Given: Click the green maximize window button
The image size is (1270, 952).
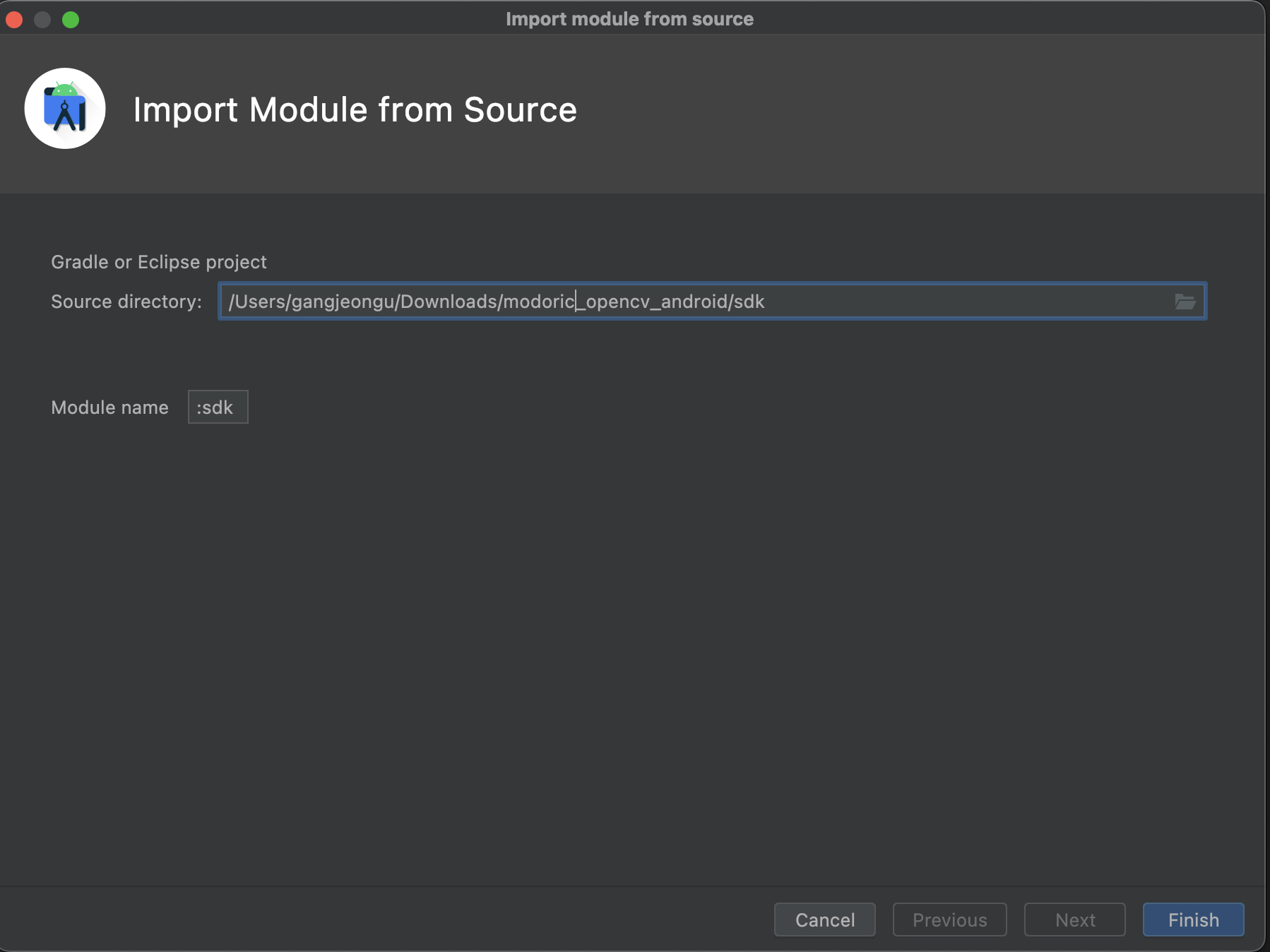Looking at the screenshot, I should [x=71, y=19].
